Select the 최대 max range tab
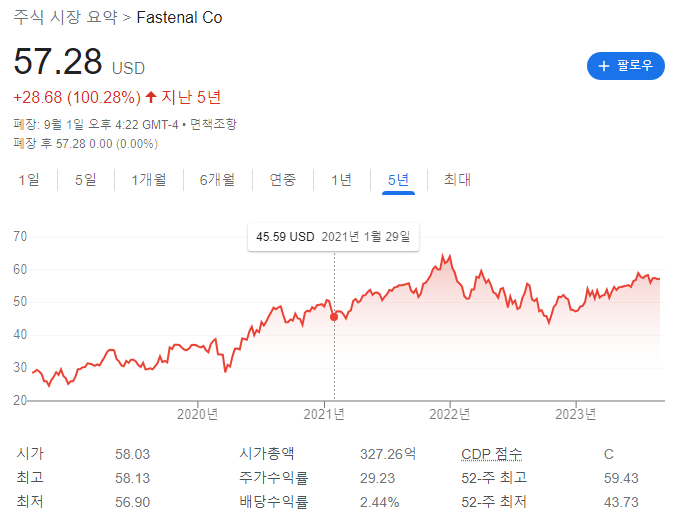This screenshot has width=673, height=518. pyautogui.click(x=457, y=179)
